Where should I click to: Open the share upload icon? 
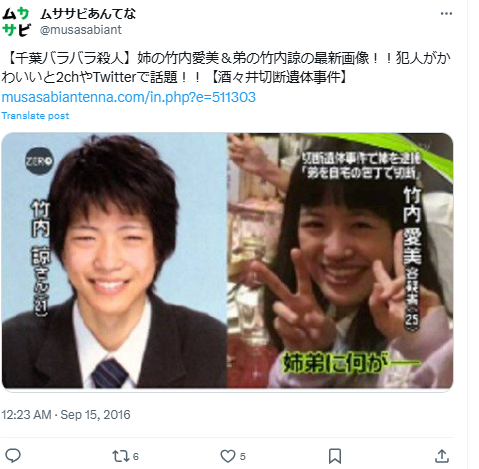coord(442,456)
